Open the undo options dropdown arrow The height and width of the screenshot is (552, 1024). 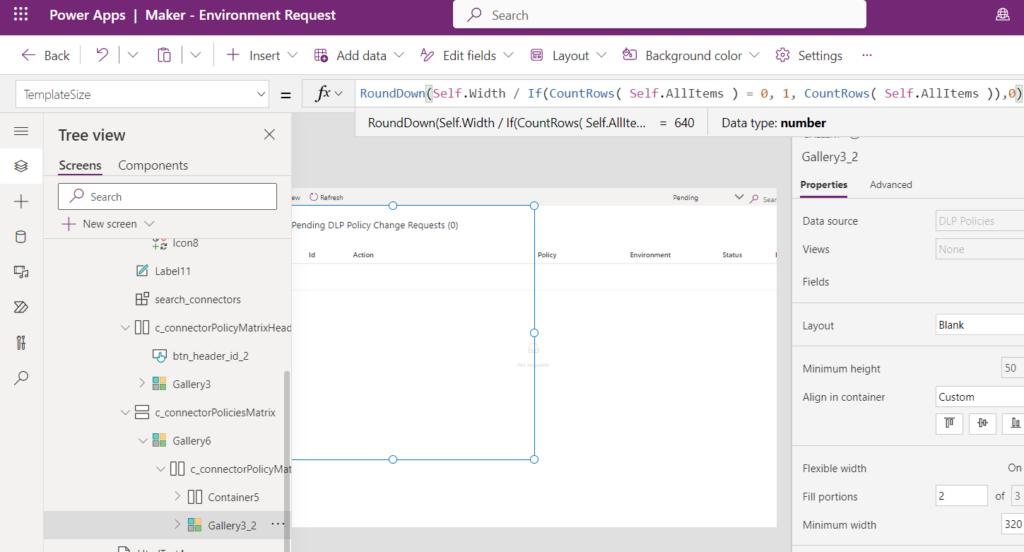(x=133, y=56)
